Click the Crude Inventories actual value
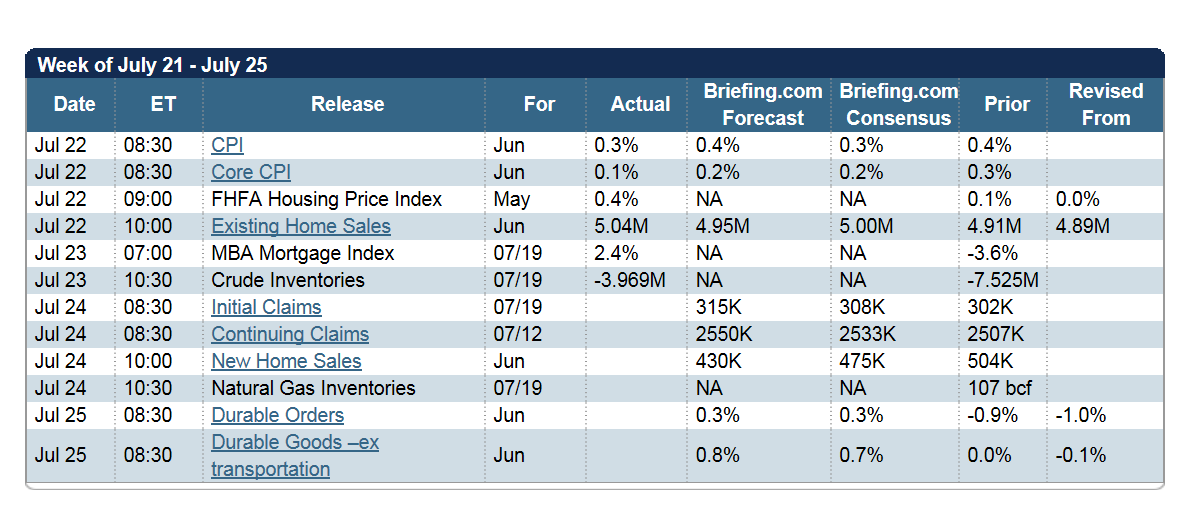1185x513 pixels. [629, 280]
